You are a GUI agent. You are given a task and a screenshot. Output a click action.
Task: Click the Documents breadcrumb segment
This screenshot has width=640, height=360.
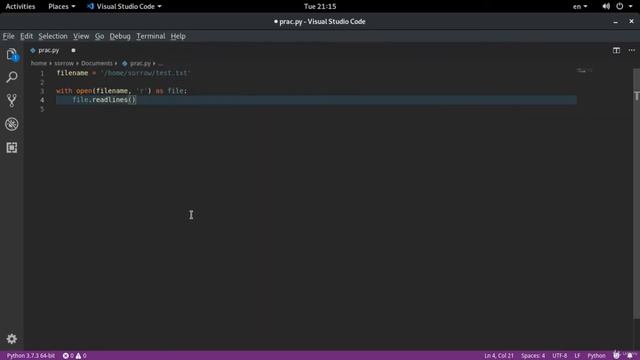97,63
